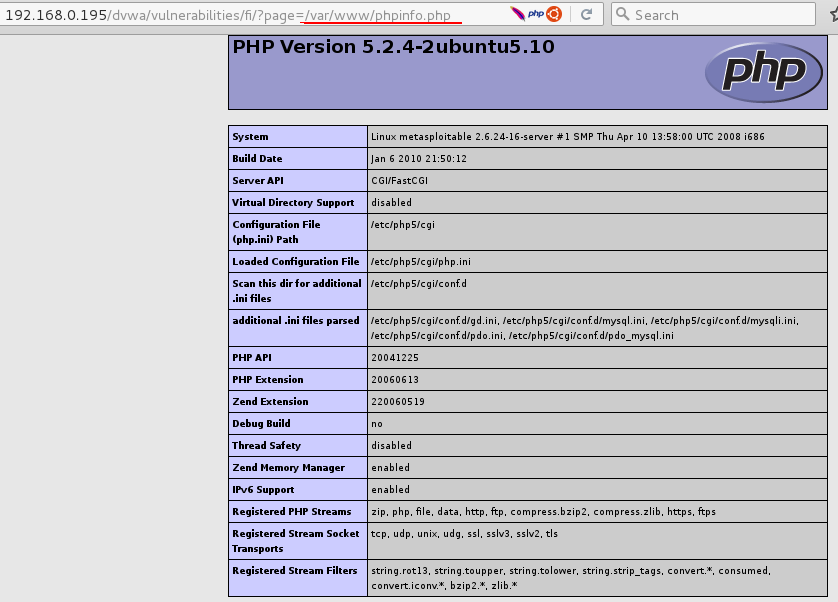Click 'disabled' in the Thread Safety row

391,445
